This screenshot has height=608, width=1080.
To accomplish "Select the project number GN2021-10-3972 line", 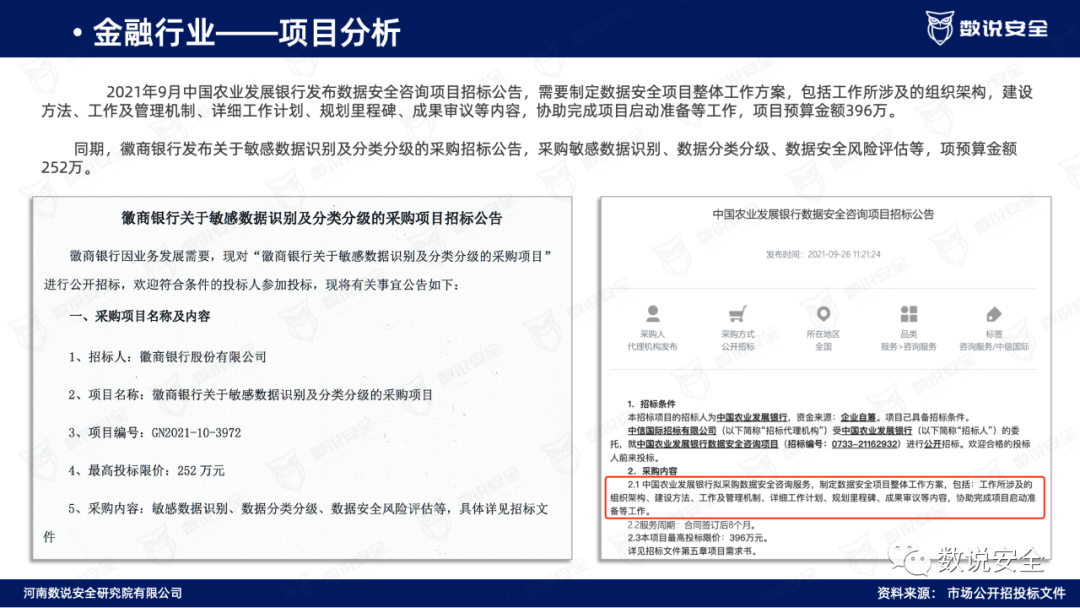I will [155, 432].
